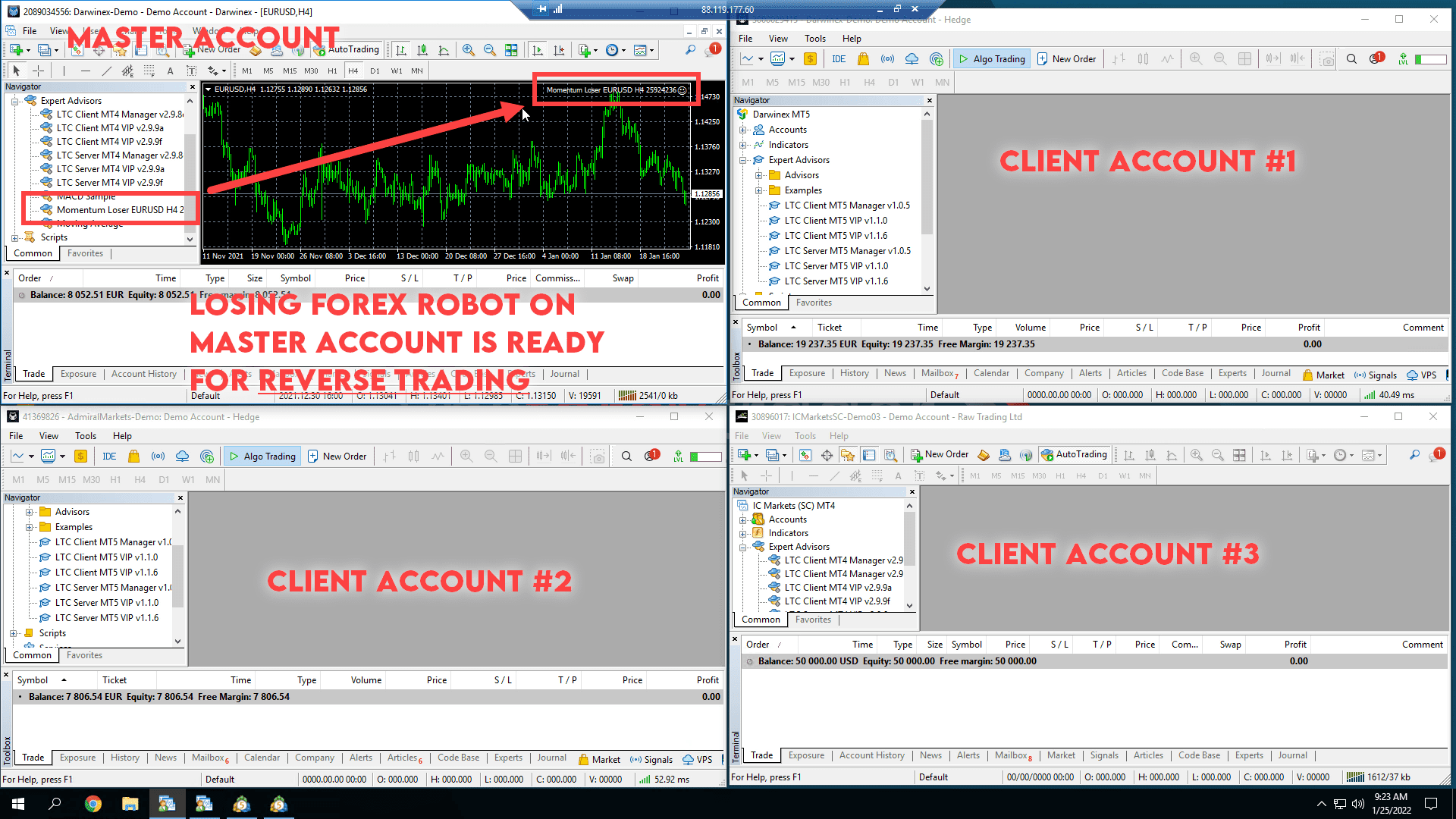Click the green progress bar in AdmiralMarkets toolbar
The image size is (1456, 819).
coord(705,457)
